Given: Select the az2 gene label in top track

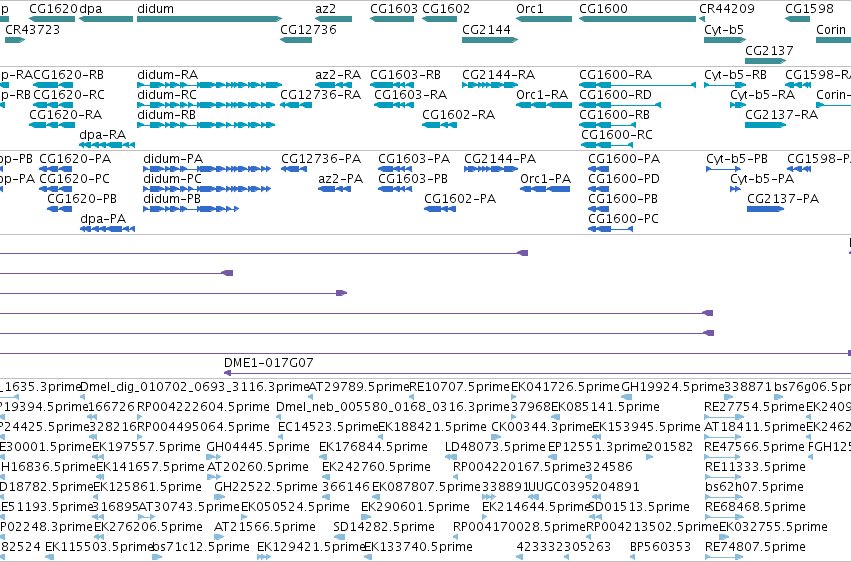Looking at the screenshot, I should (x=326, y=9).
